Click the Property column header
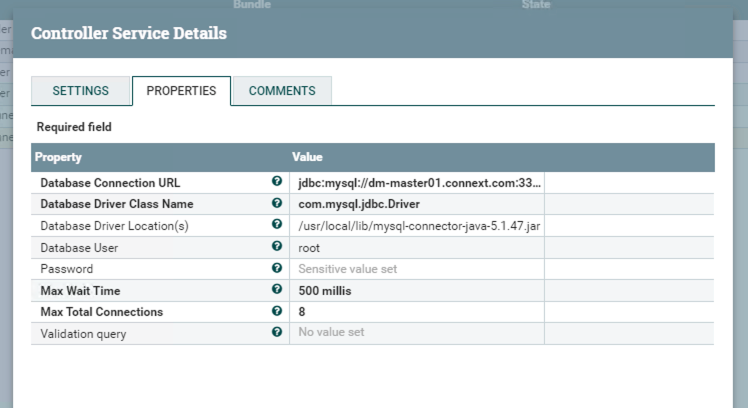The height and width of the screenshot is (408, 748). [59, 158]
